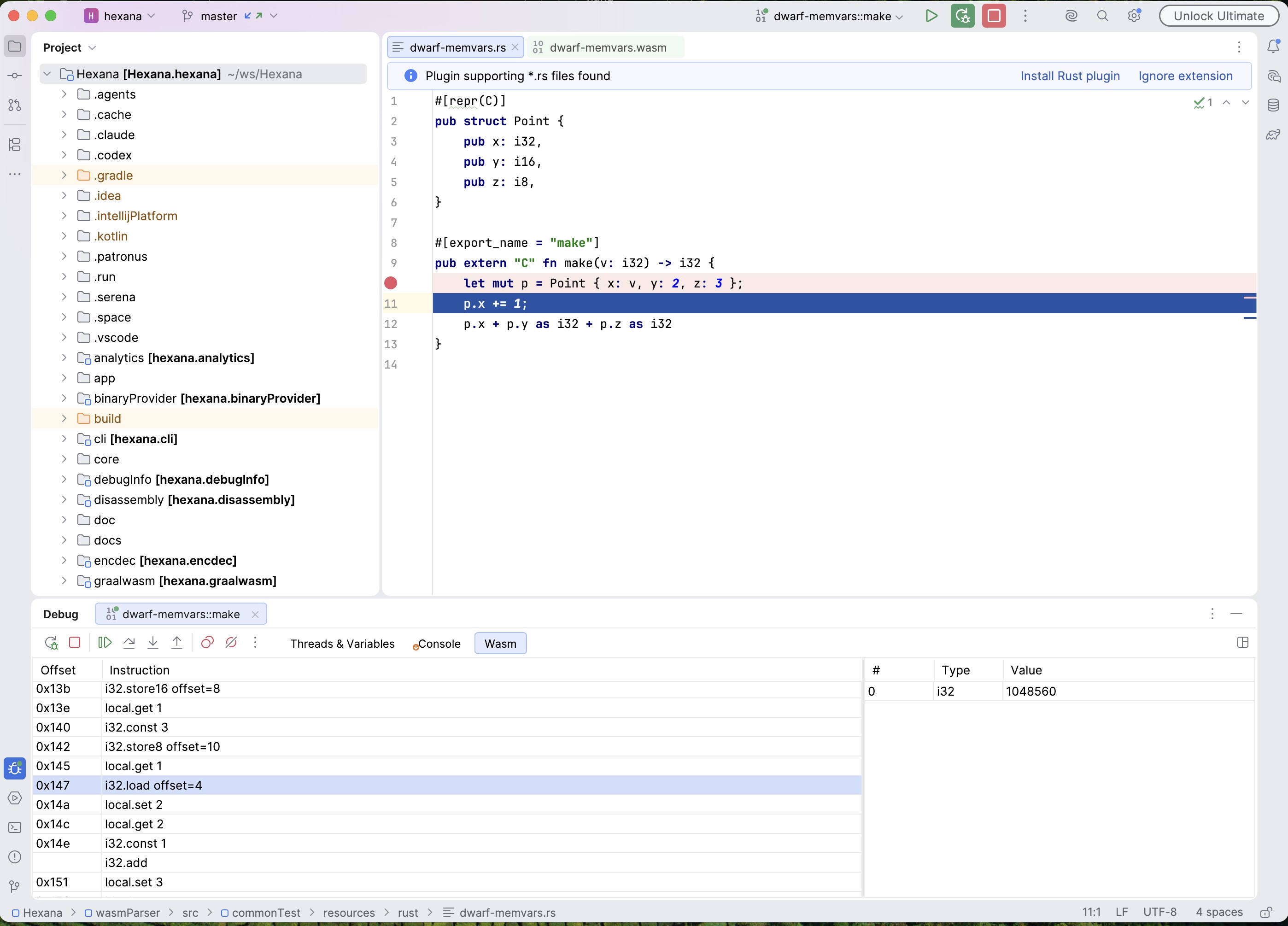Open the Commit tool window

[x=15, y=76]
